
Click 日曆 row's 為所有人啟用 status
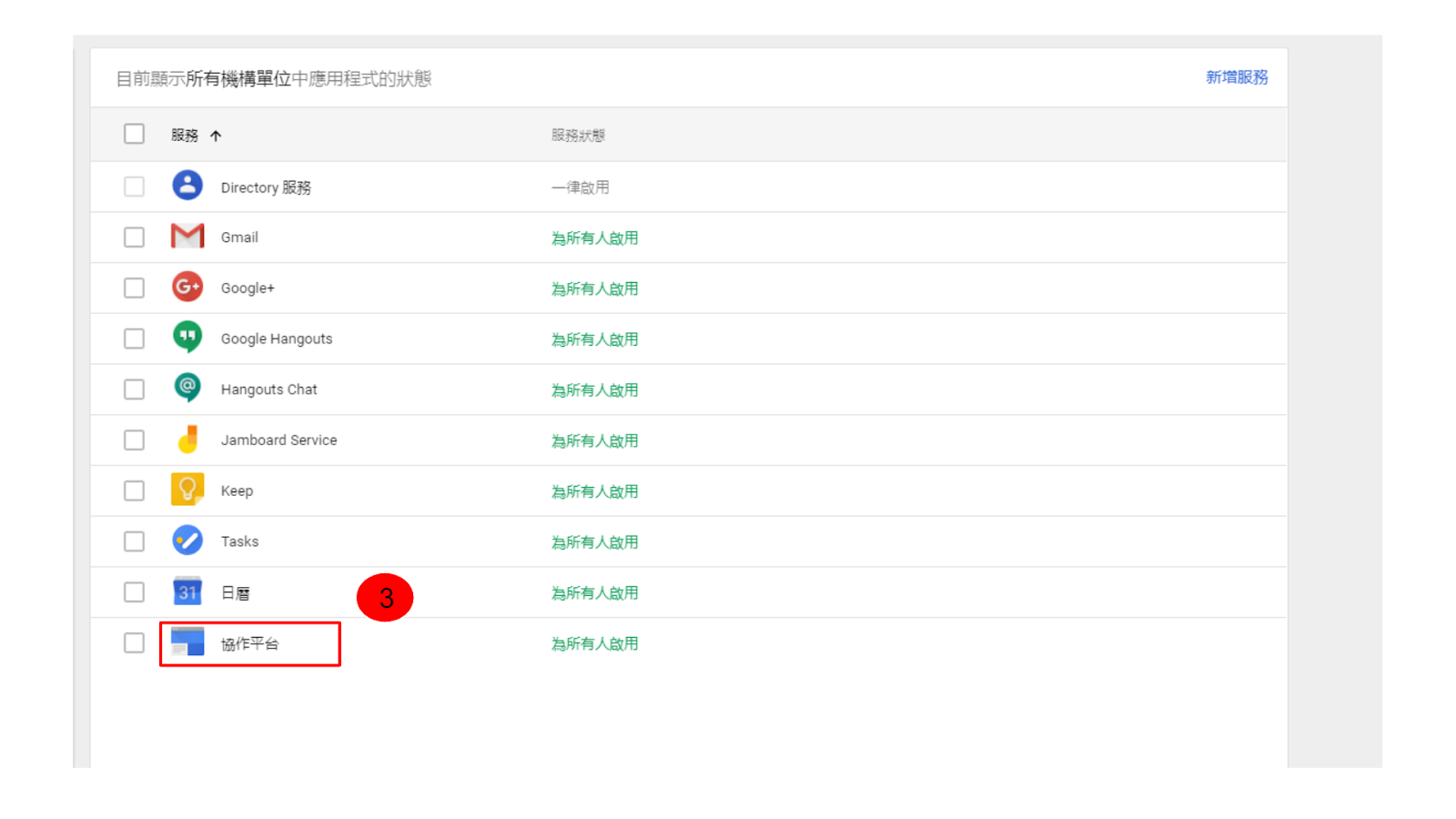point(595,593)
